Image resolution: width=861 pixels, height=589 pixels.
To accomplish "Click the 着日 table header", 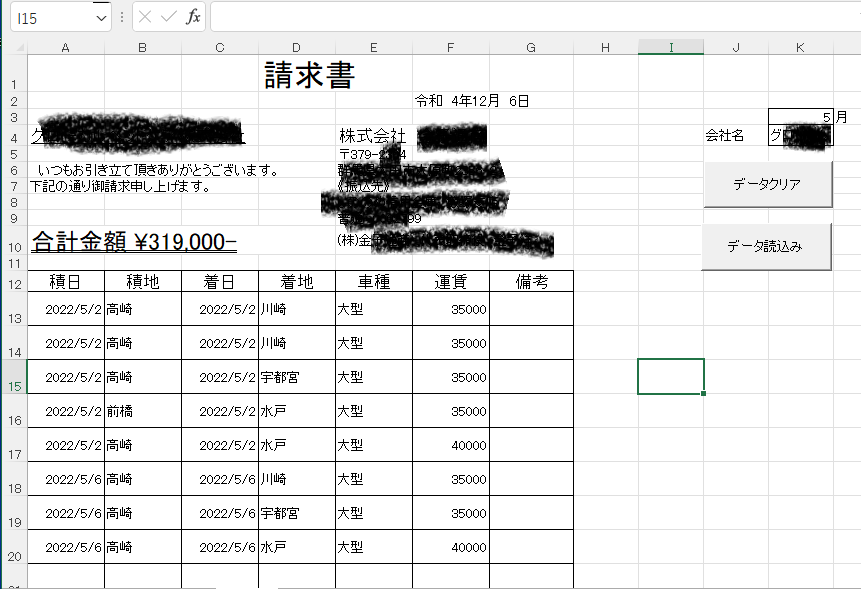I will pyautogui.click(x=220, y=282).
